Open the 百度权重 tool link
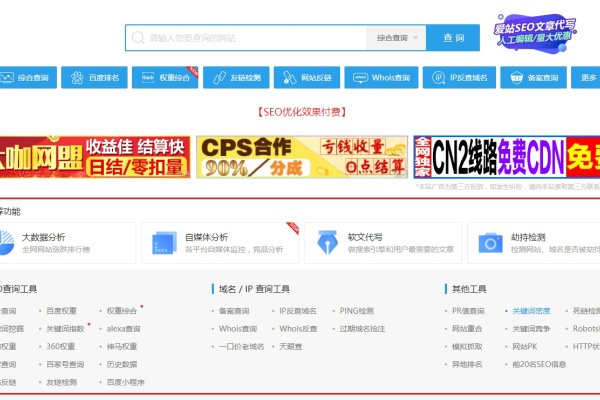This screenshot has height=400, width=600. (x=61, y=311)
